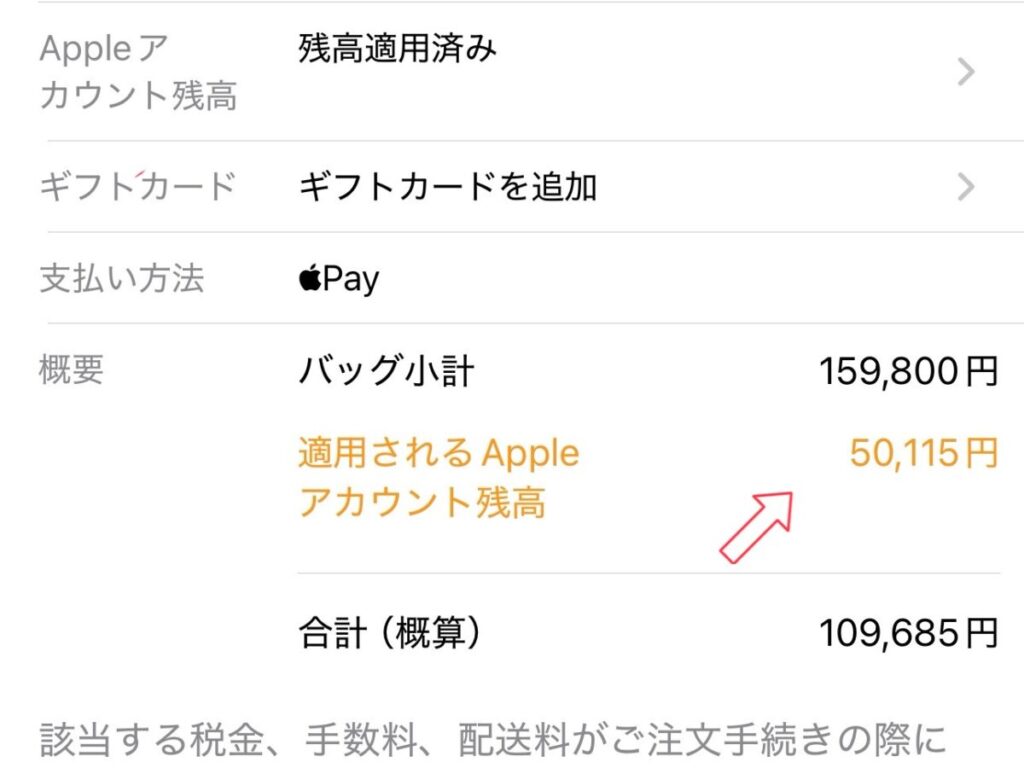The height and width of the screenshot is (768, 1024).
Task: Click the 合計（概算） label
Action: [390, 631]
